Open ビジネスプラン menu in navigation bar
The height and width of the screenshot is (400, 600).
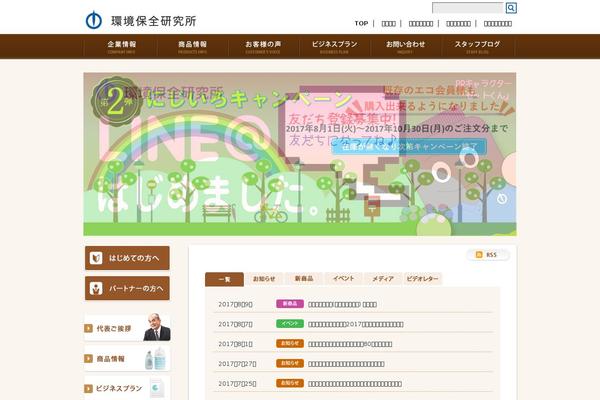[x=334, y=47]
